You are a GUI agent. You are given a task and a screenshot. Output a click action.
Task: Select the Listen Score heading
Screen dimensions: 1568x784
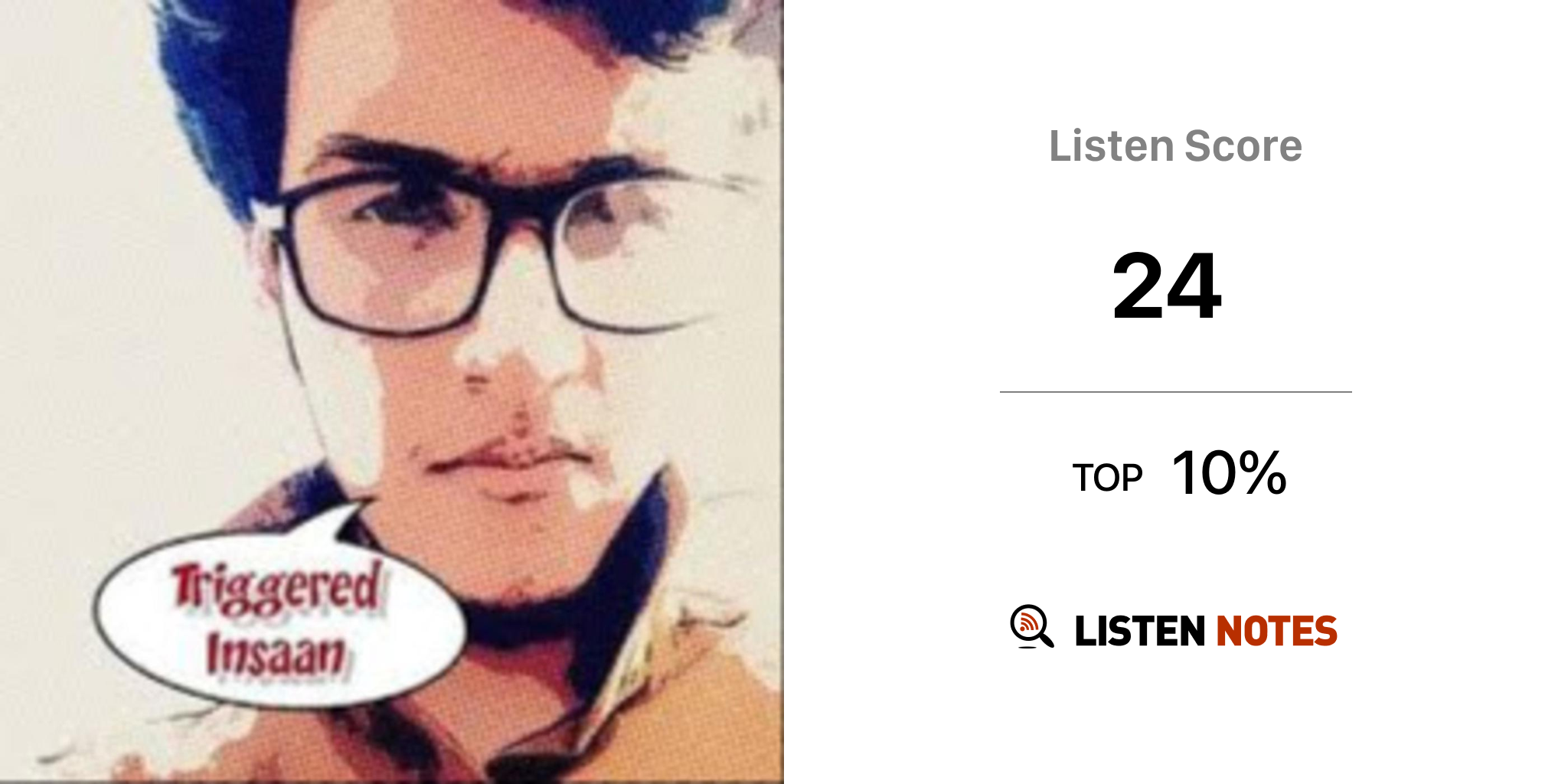[1175, 145]
